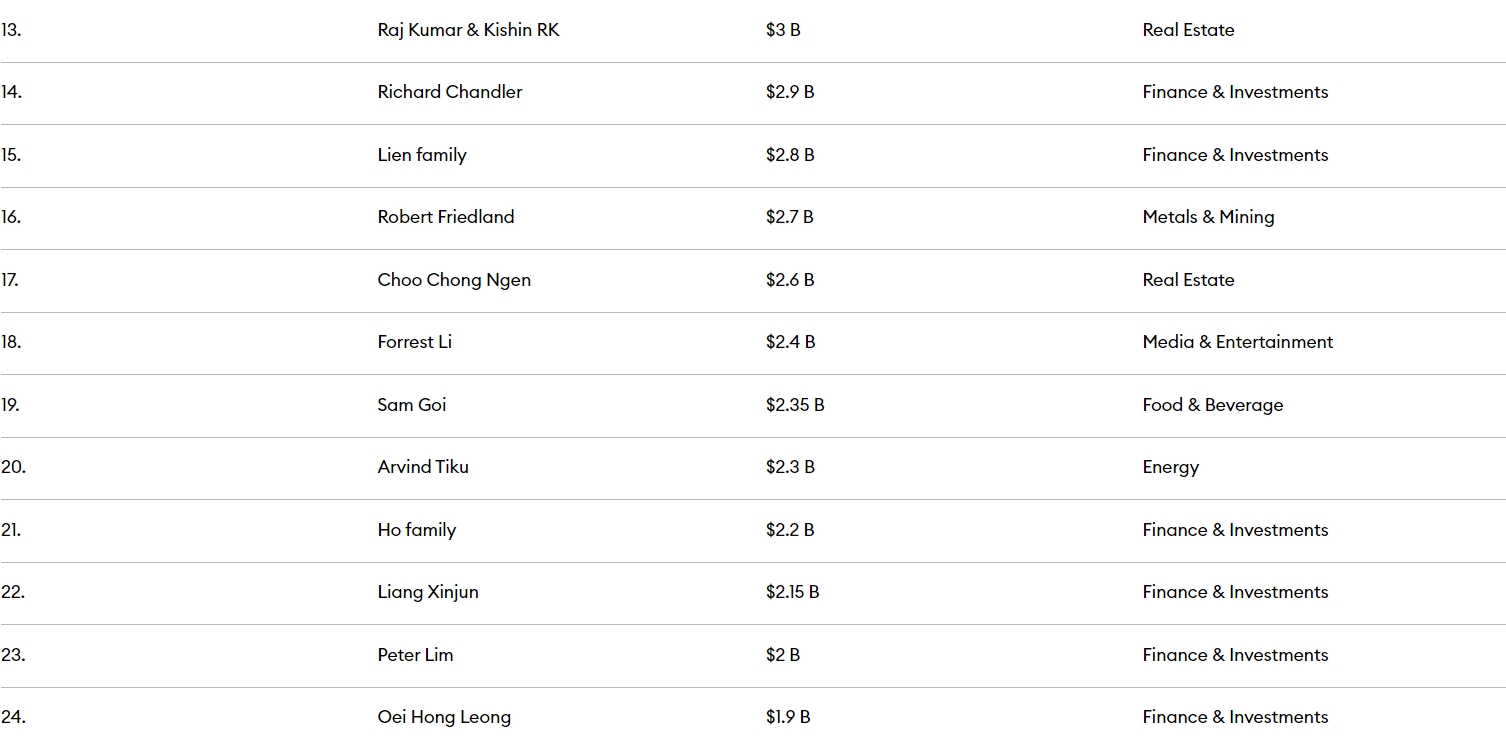1506x746 pixels.
Task: Click the Metals & Mining industry label
Action: pos(1208,217)
